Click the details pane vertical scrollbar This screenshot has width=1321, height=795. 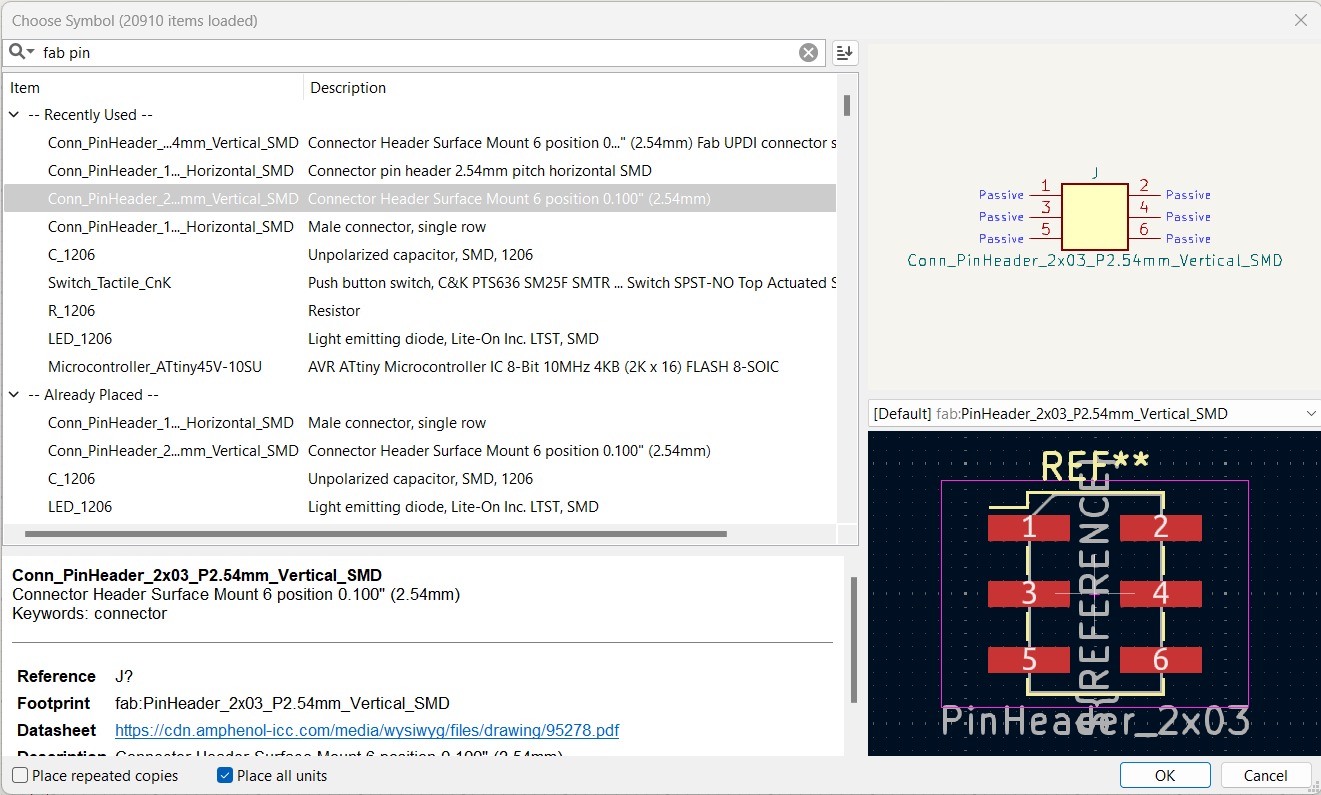(x=853, y=639)
